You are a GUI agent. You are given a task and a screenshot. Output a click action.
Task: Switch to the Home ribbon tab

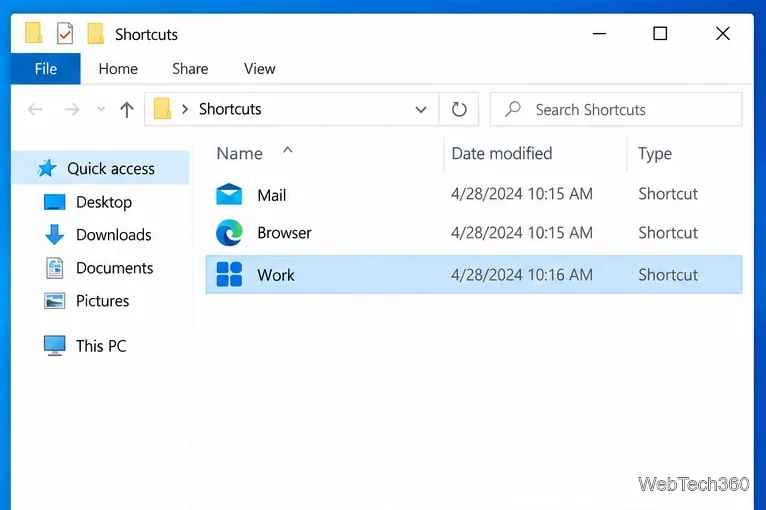(x=118, y=69)
